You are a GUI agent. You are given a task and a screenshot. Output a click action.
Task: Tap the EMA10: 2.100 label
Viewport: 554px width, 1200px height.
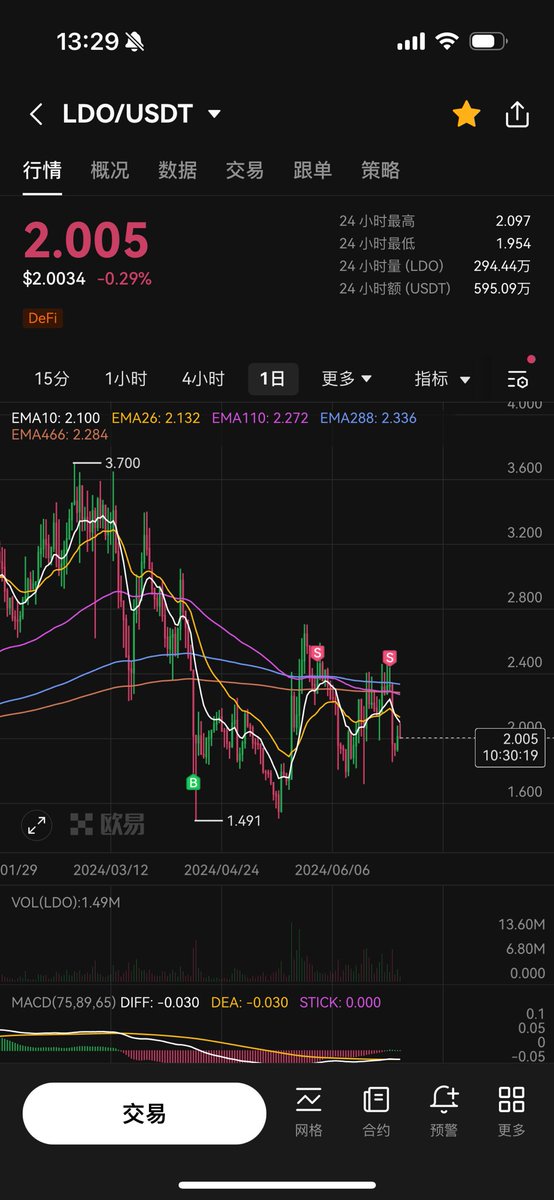[x=56, y=418]
